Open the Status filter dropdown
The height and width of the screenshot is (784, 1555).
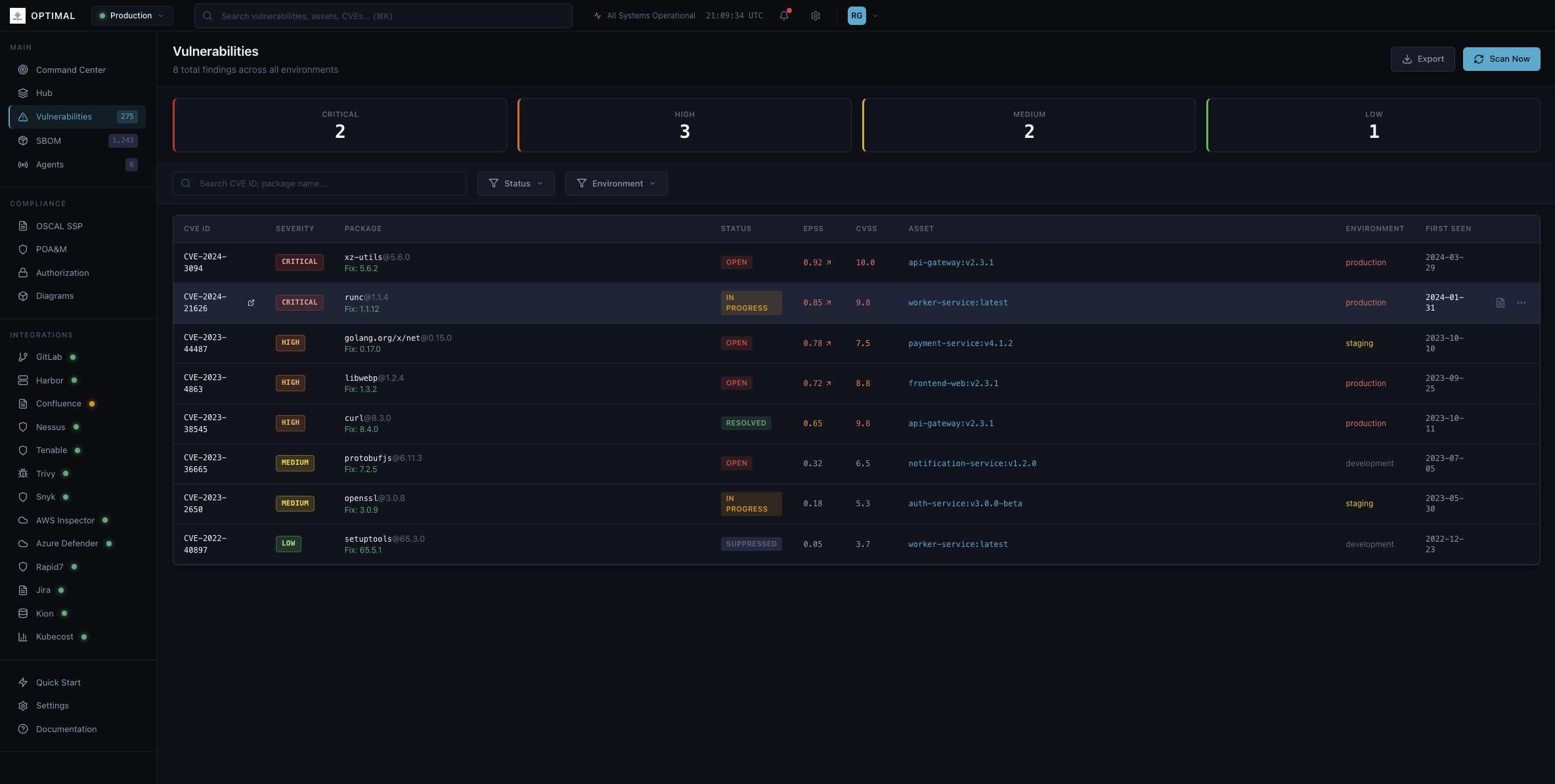click(516, 183)
